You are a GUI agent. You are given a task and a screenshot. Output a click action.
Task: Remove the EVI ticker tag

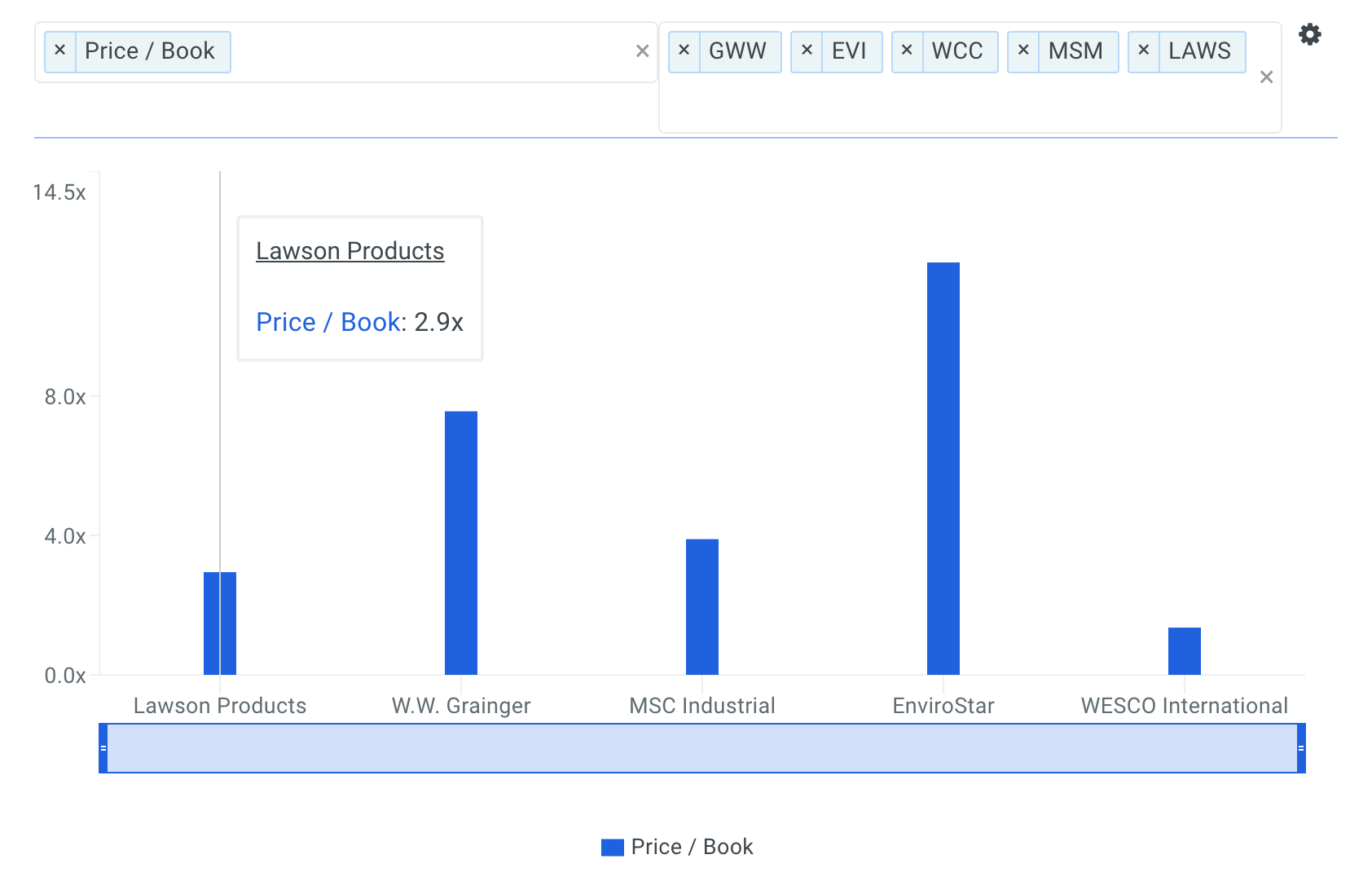pyautogui.click(x=807, y=51)
